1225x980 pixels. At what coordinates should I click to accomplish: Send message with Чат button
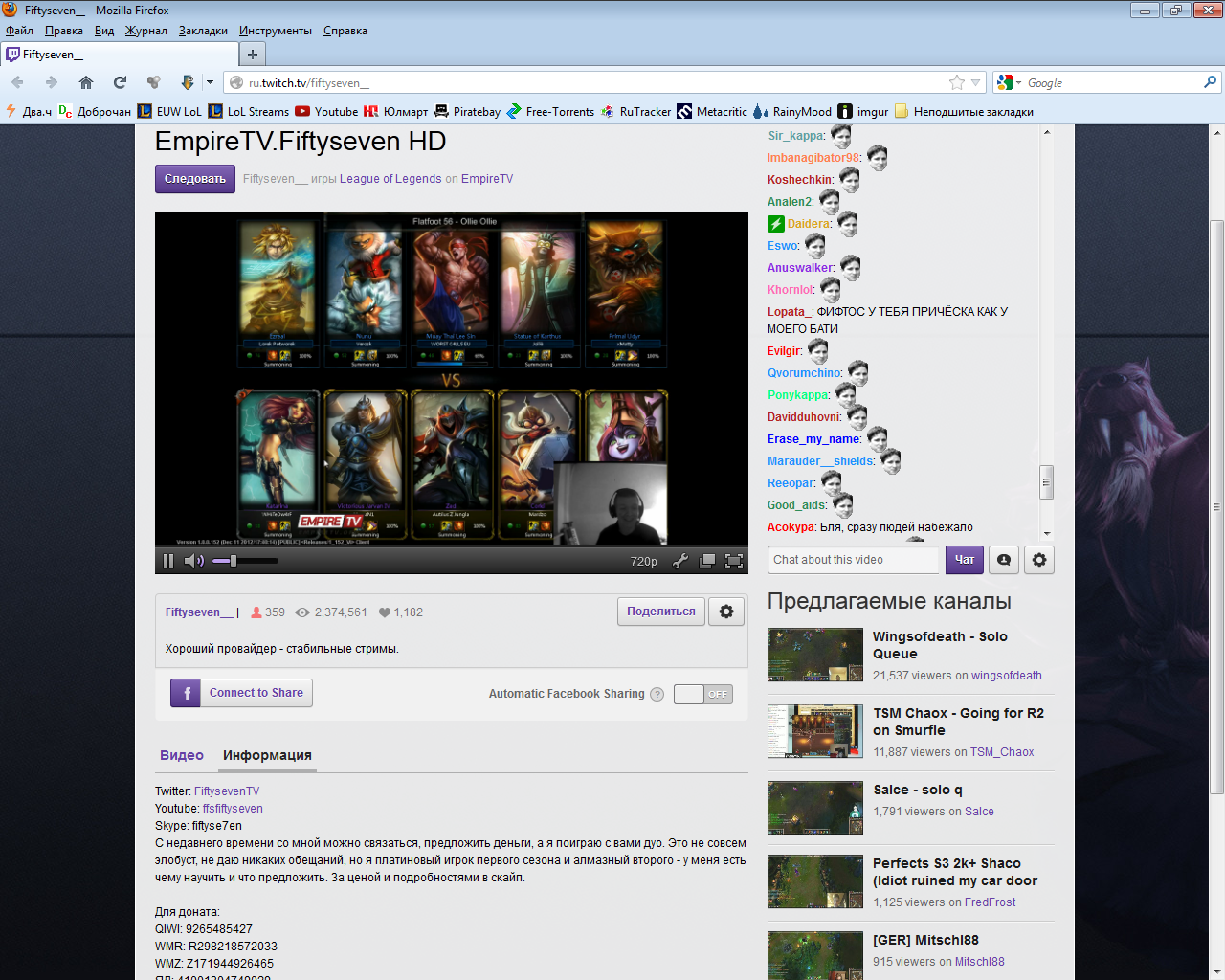coord(965,560)
